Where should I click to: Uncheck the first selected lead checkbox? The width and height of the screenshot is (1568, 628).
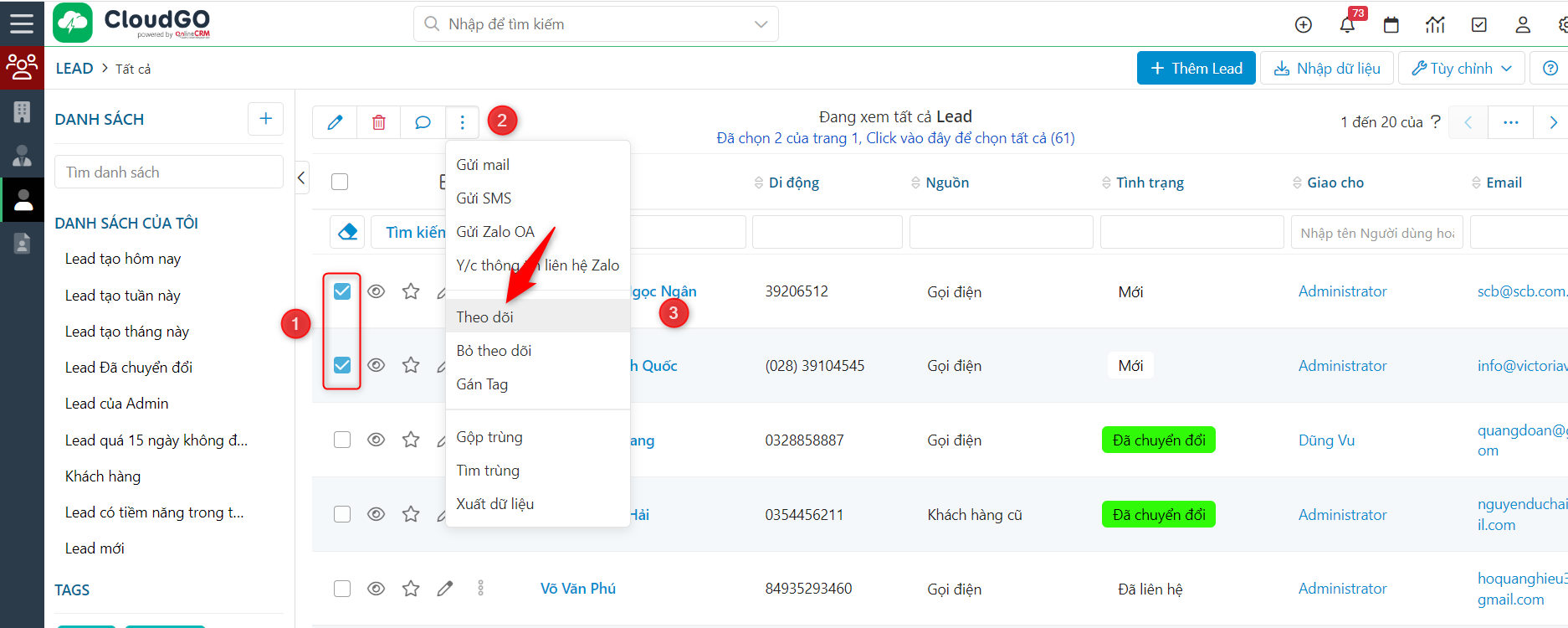342,291
